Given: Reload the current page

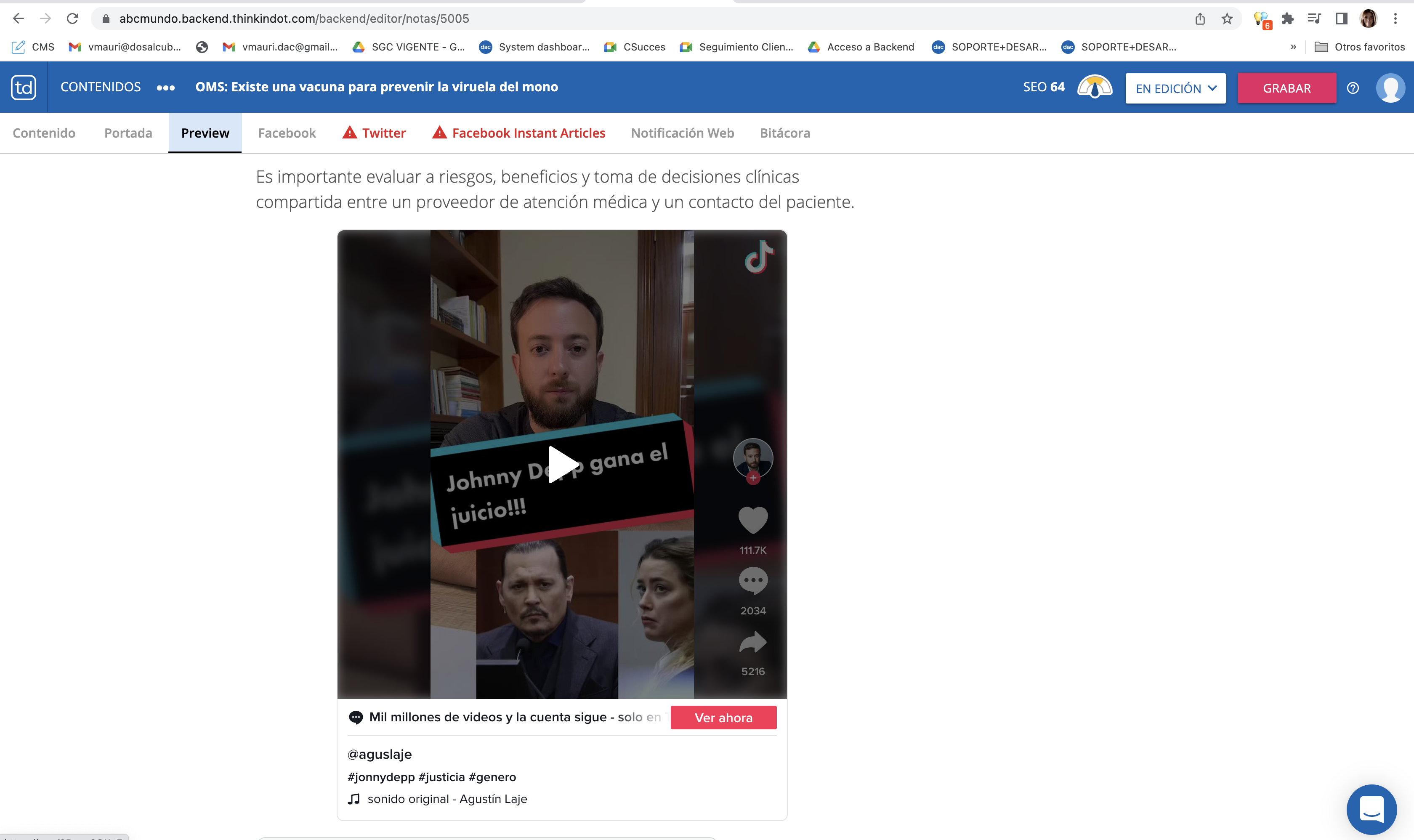Looking at the screenshot, I should click(x=72, y=19).
